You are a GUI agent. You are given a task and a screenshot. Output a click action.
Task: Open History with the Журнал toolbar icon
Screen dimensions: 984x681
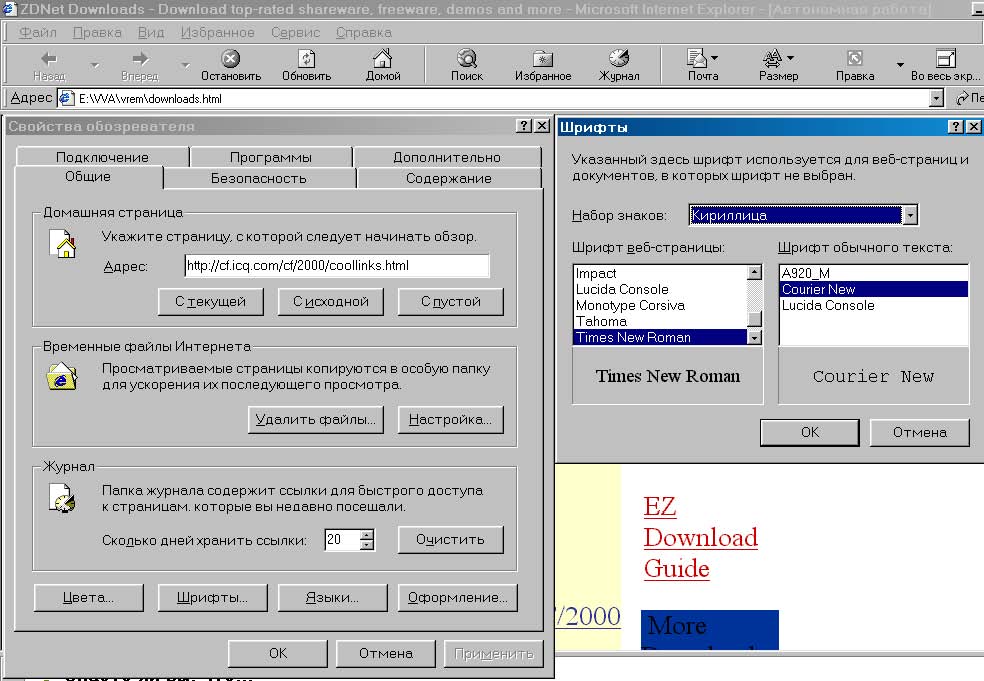619,58
